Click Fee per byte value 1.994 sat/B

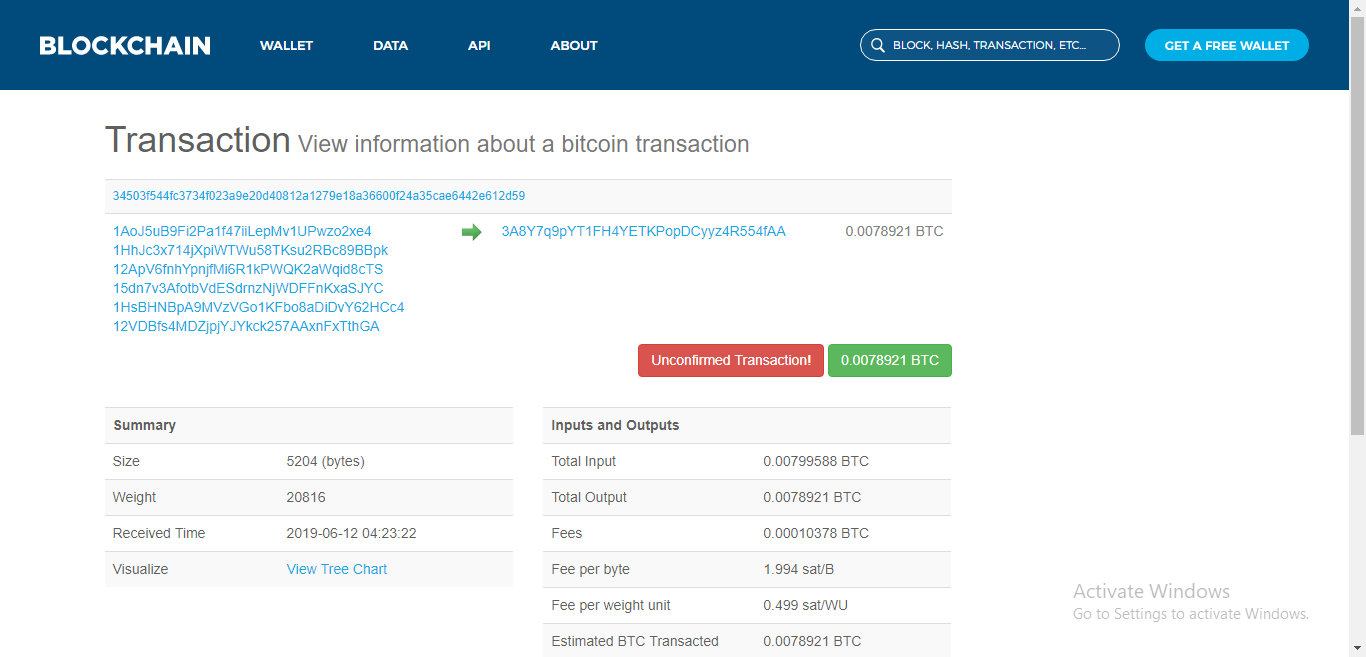click(799, 569)
